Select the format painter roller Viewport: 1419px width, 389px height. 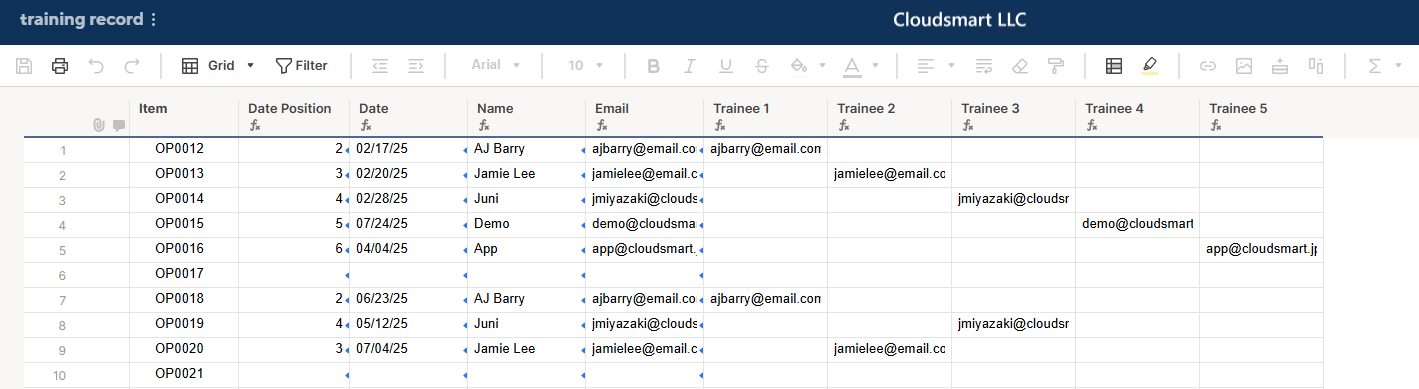pos(1056,66)
